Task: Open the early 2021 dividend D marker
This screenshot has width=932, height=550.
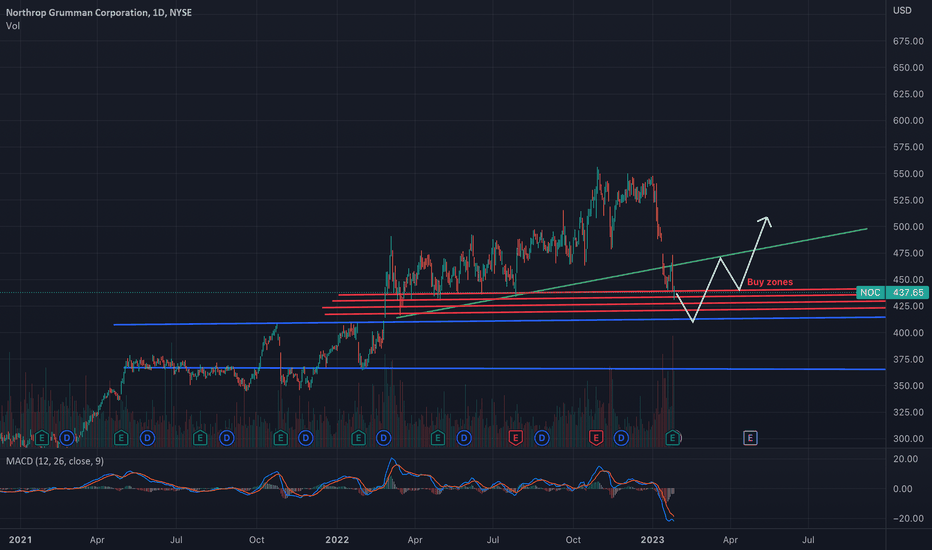Action: [x=67, y=438]
